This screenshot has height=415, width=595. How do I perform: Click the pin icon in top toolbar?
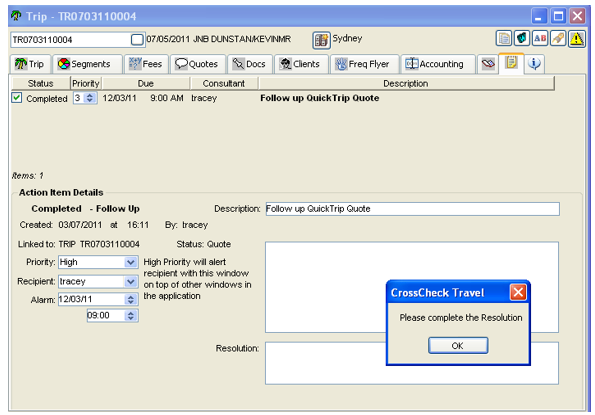[x=558, y=38]
